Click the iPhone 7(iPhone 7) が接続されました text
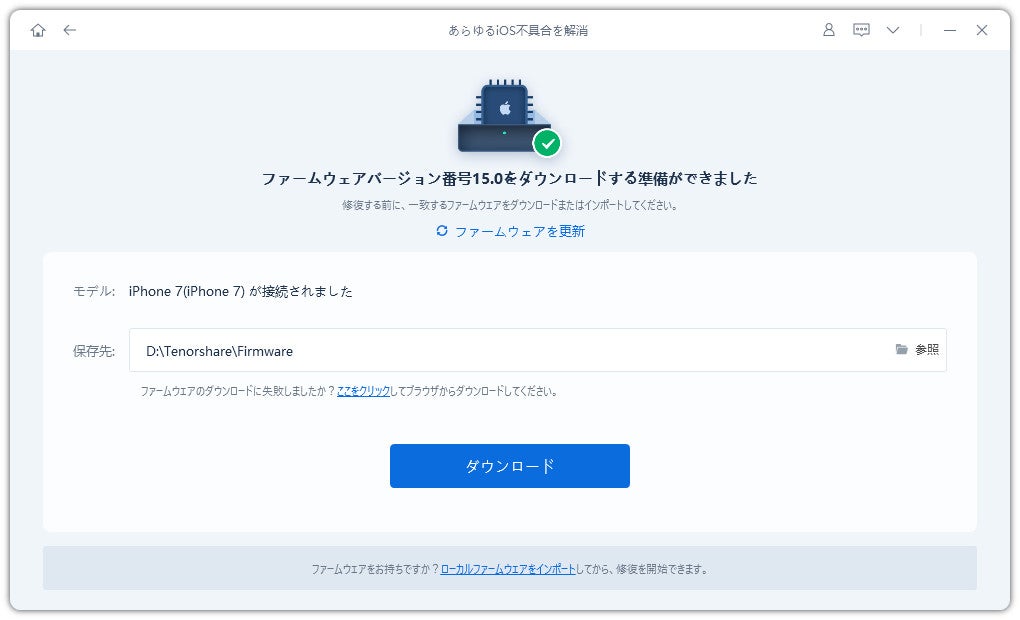1020x620 pixels. click(241, 291)
